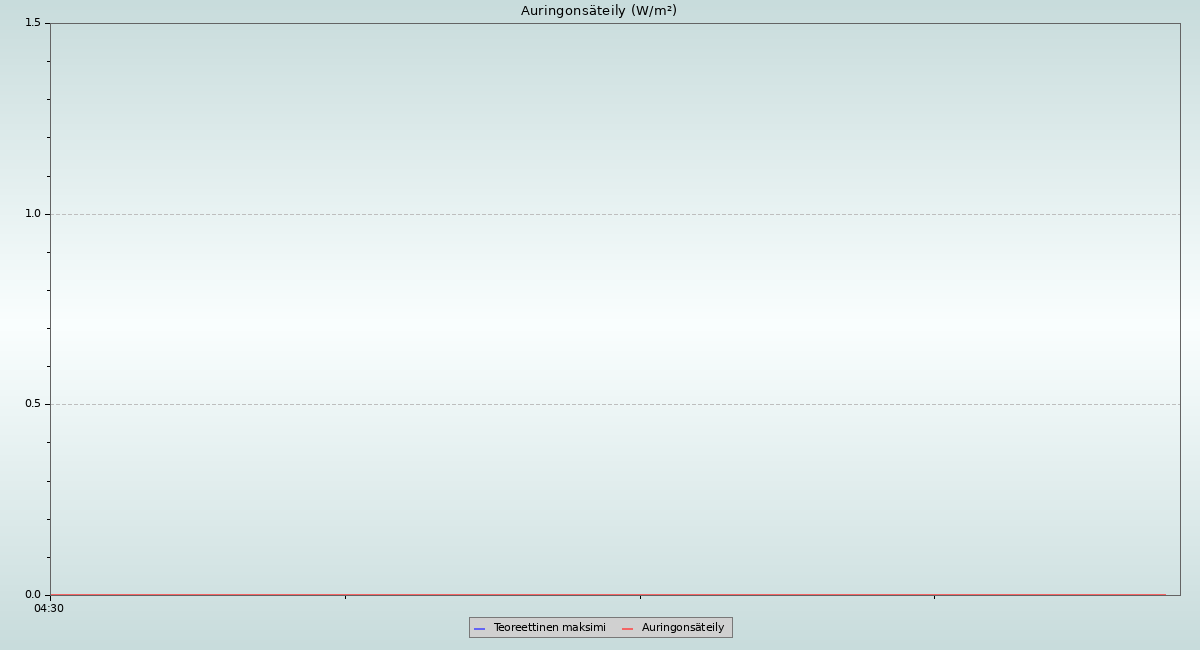Click the last x-axis tick mark on the right
This screenshot has height=650, width=1200.
click(934, 597)
